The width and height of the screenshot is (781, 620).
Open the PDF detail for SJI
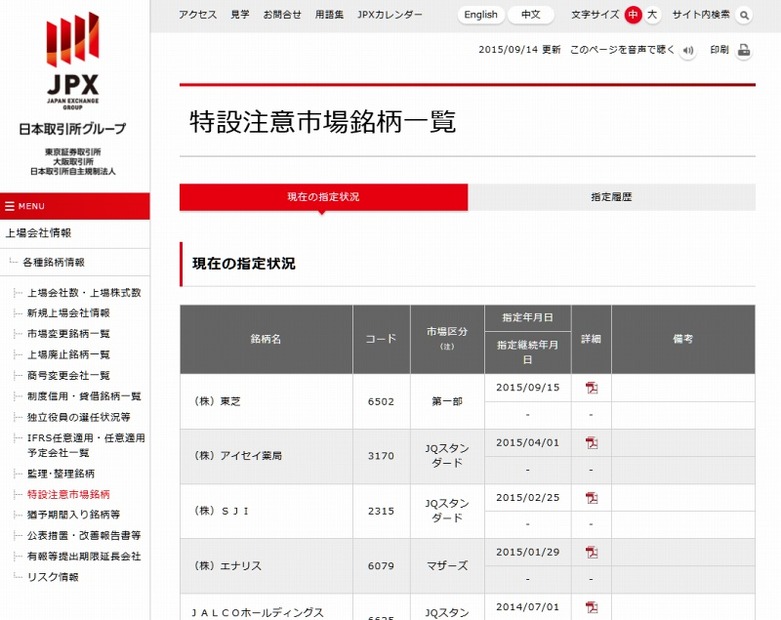click(591, 497)
